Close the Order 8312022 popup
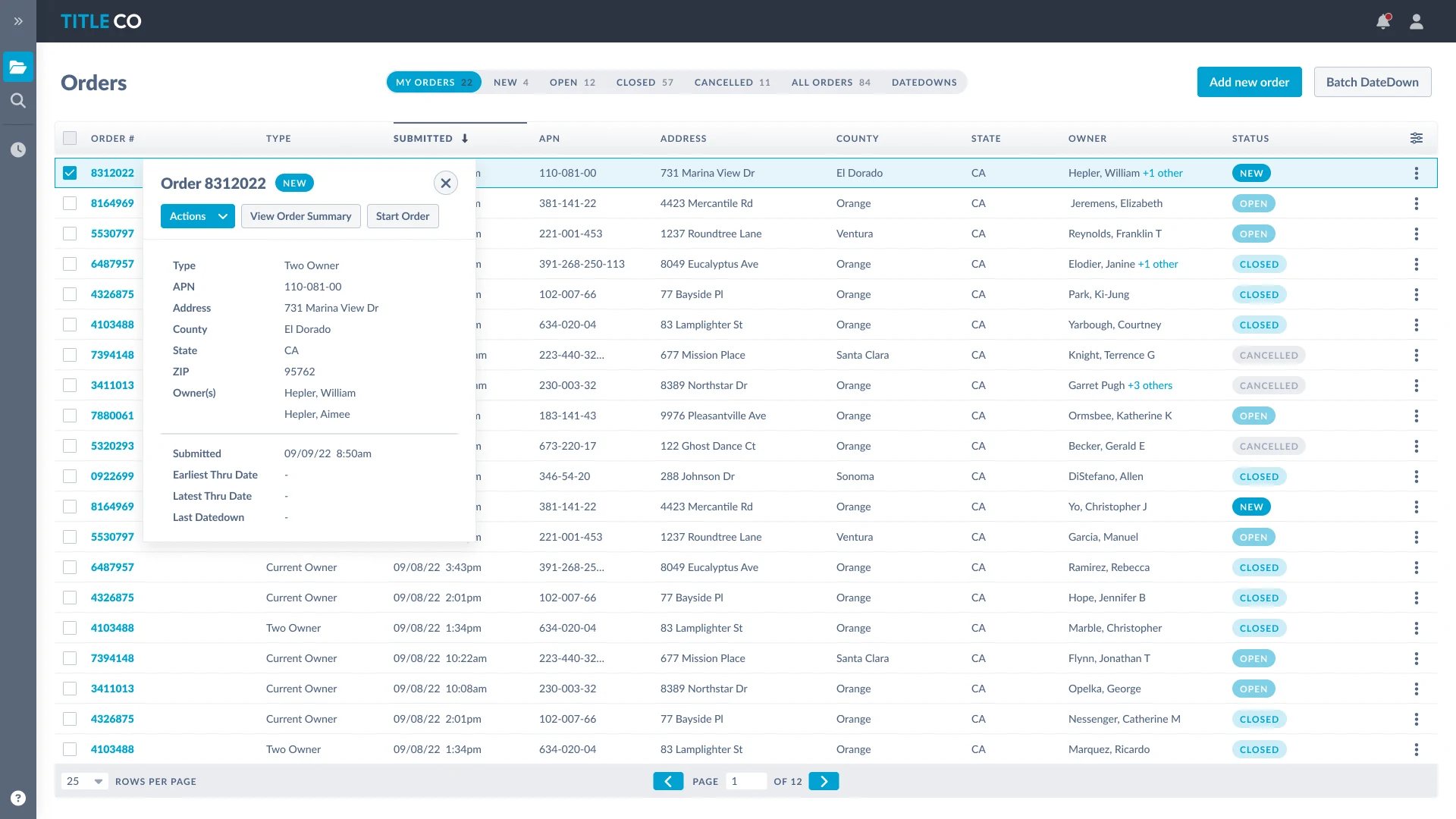This screenshot has height=819, width=1456. coord(446,183)
